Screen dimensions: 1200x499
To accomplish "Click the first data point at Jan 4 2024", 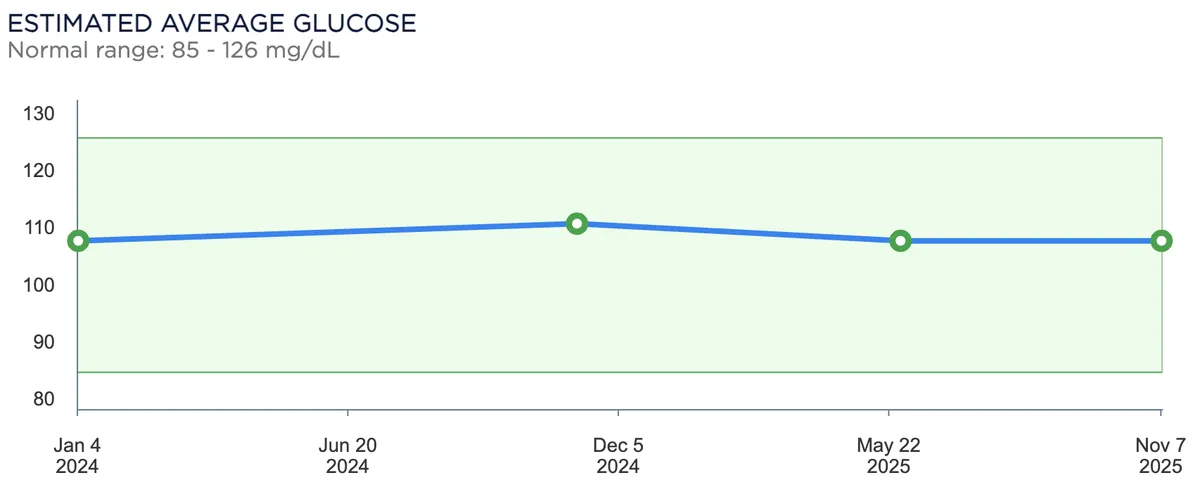I will click(78, 241).
